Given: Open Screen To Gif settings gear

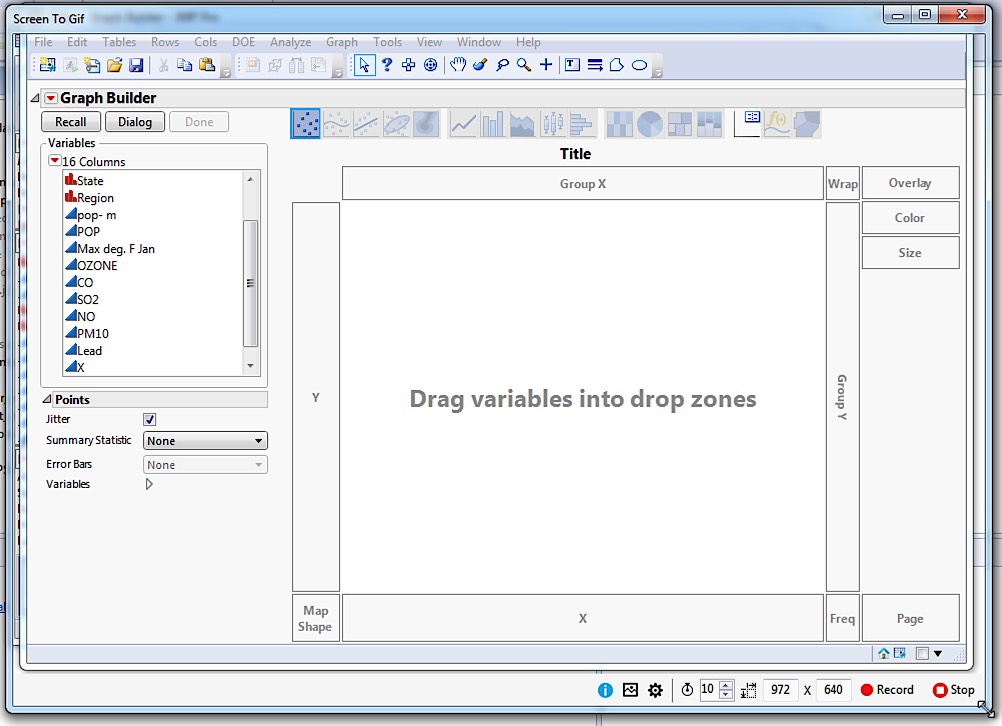Looking at the screenshot, I should click(655, 689).
